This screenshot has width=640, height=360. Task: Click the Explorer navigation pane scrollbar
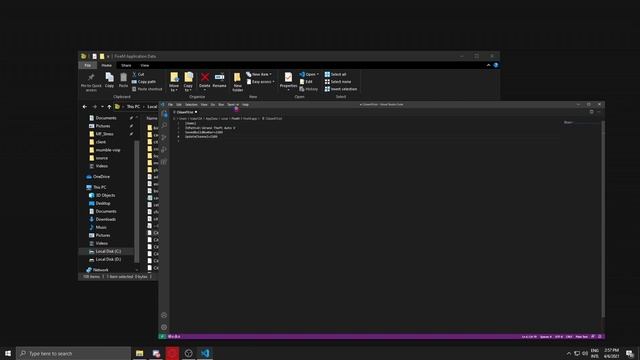tap(136, 202)
